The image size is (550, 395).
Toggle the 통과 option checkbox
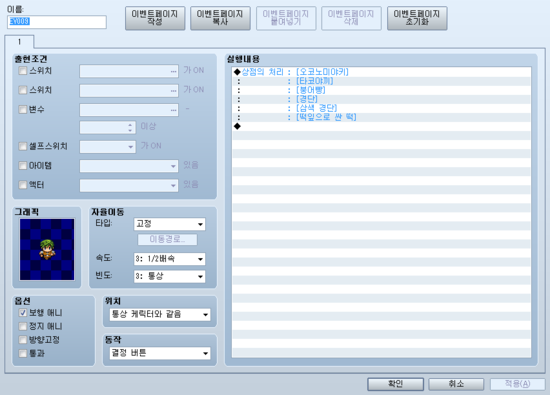tap(23, 353)
